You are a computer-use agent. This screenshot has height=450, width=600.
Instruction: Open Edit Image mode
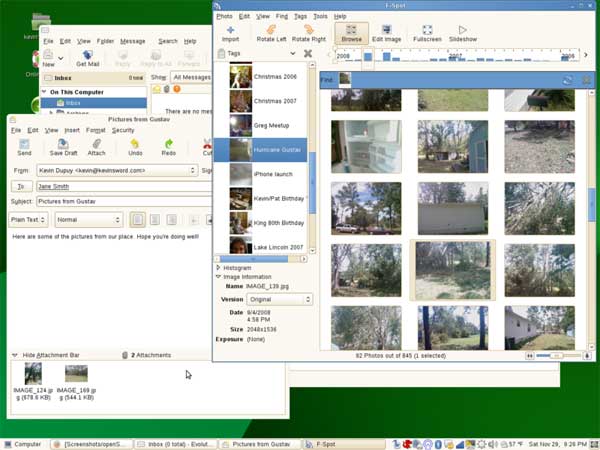coord(386,34)
